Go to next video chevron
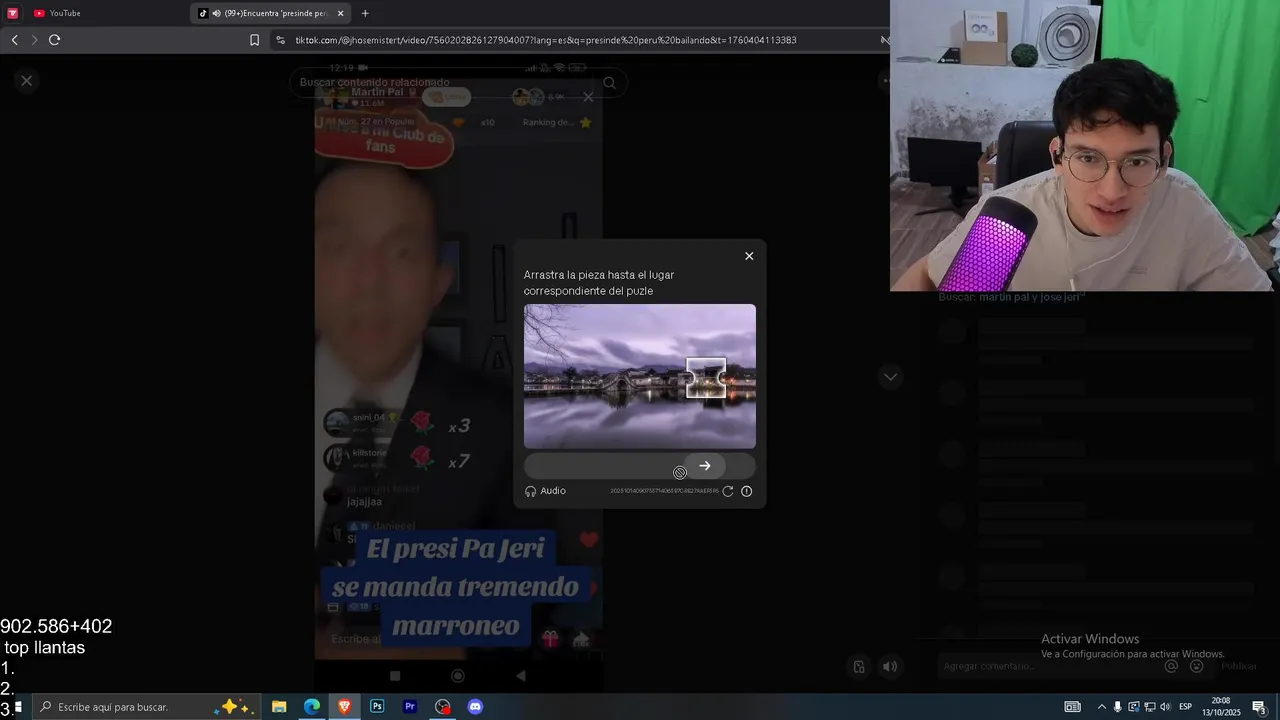 (890, 377)
